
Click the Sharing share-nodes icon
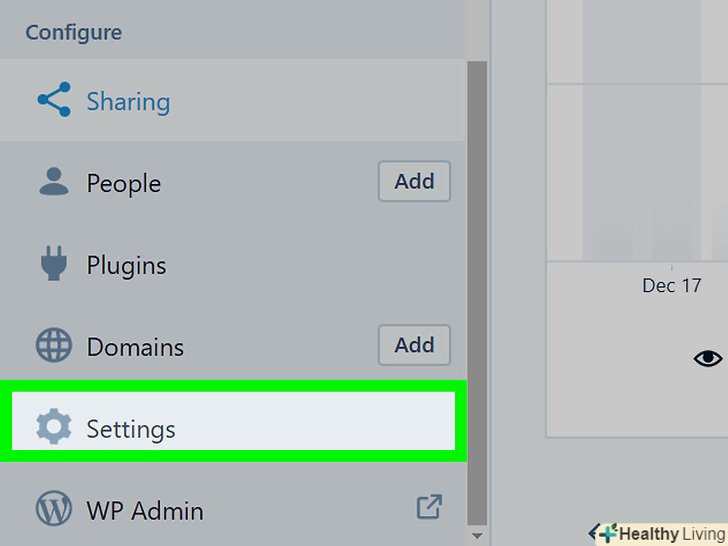click(x=54, y=101)
